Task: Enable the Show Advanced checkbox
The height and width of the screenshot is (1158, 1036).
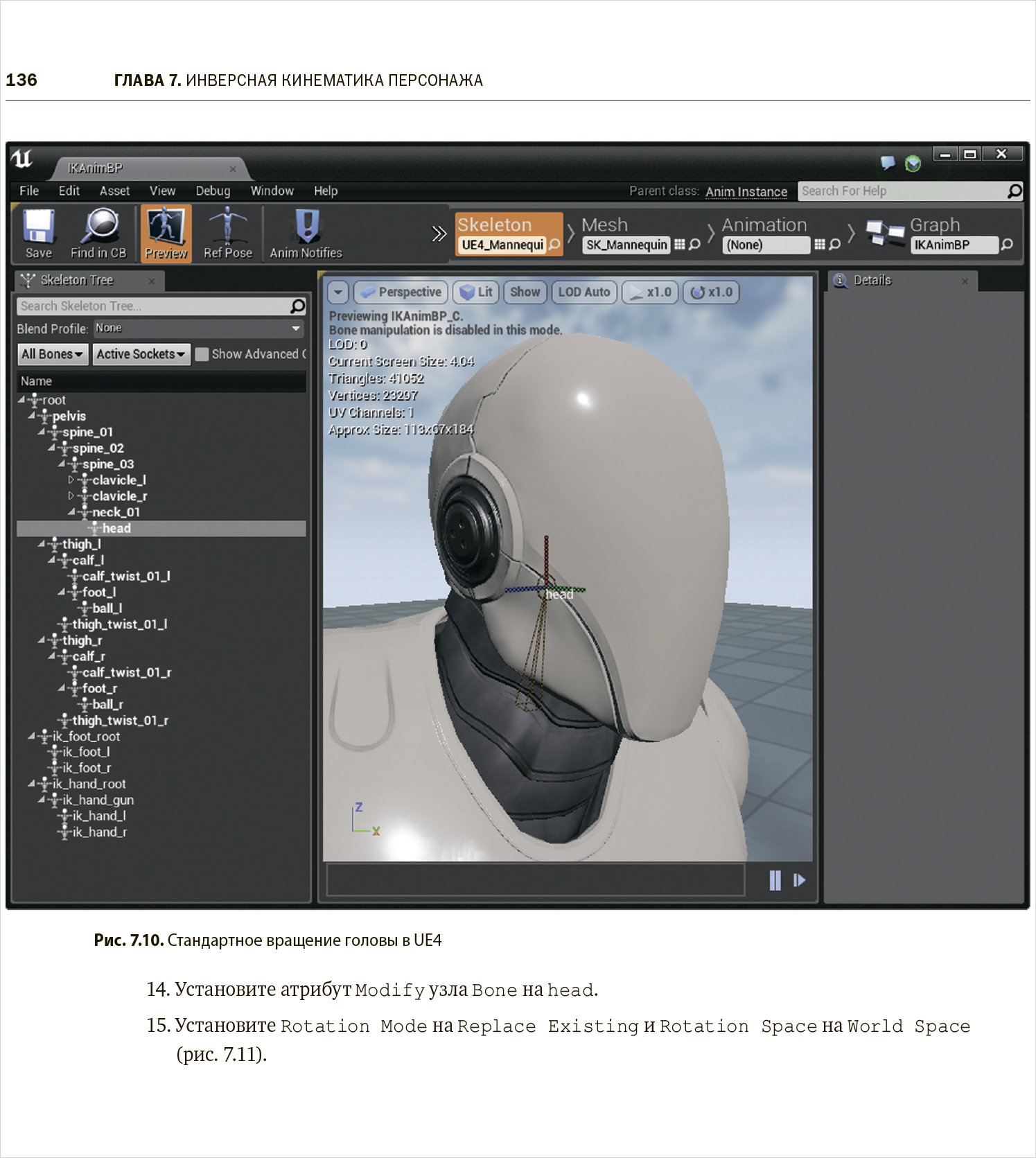Action: pos(202,354)
